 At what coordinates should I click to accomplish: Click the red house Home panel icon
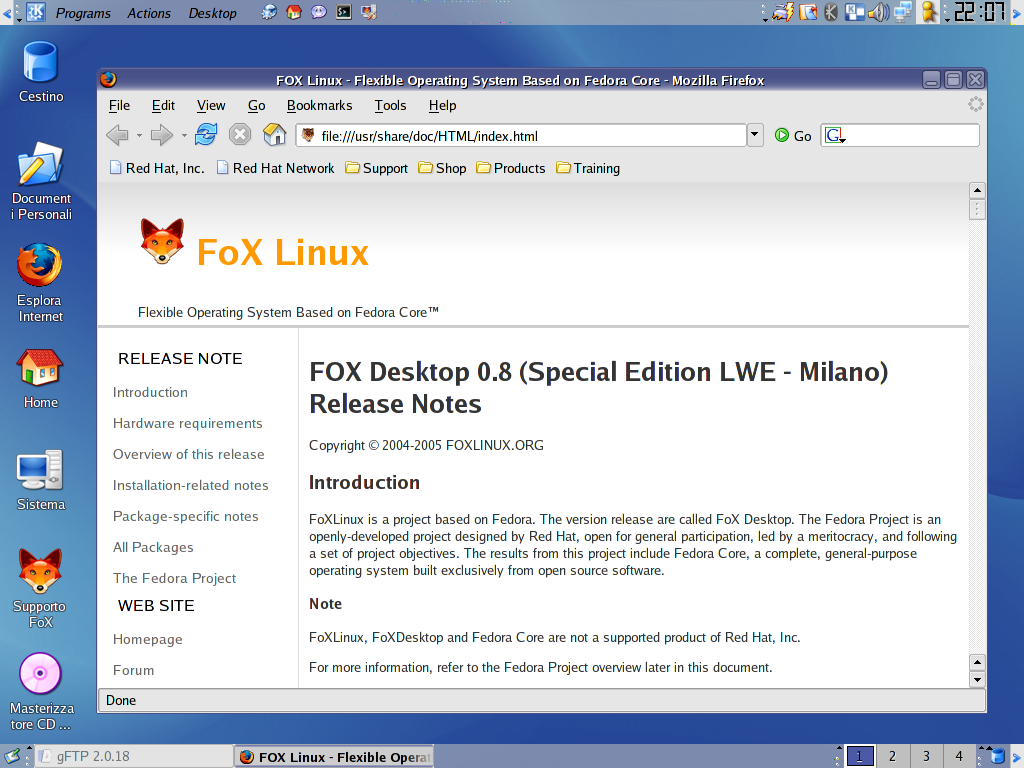point(294,12)
